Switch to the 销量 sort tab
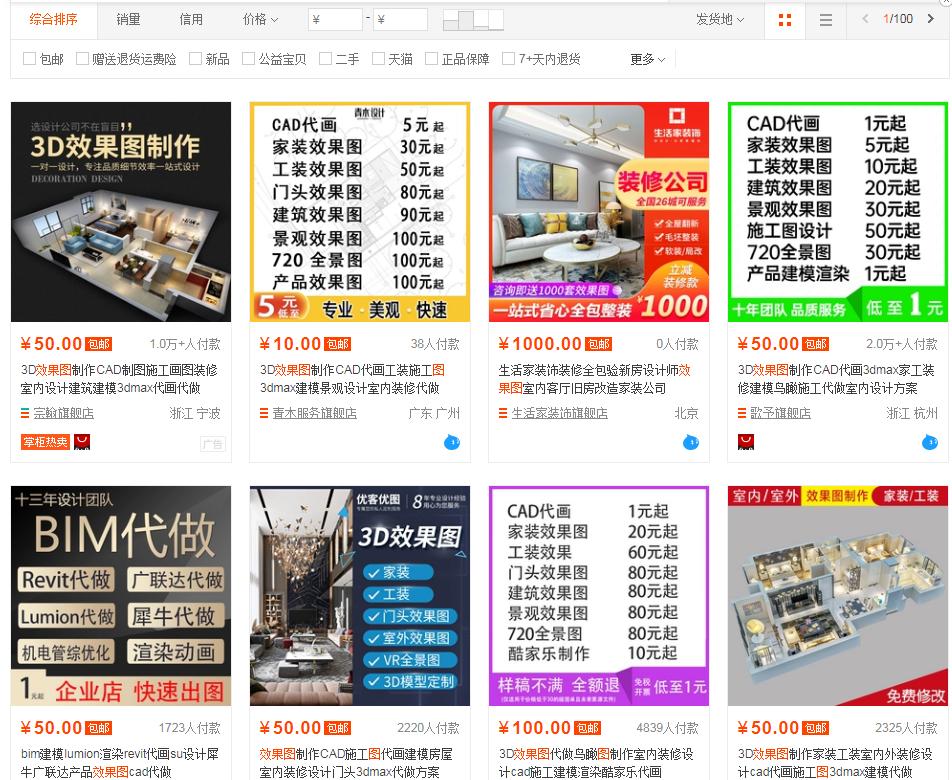The image size is (952, 780). click(x=127, y=19)
